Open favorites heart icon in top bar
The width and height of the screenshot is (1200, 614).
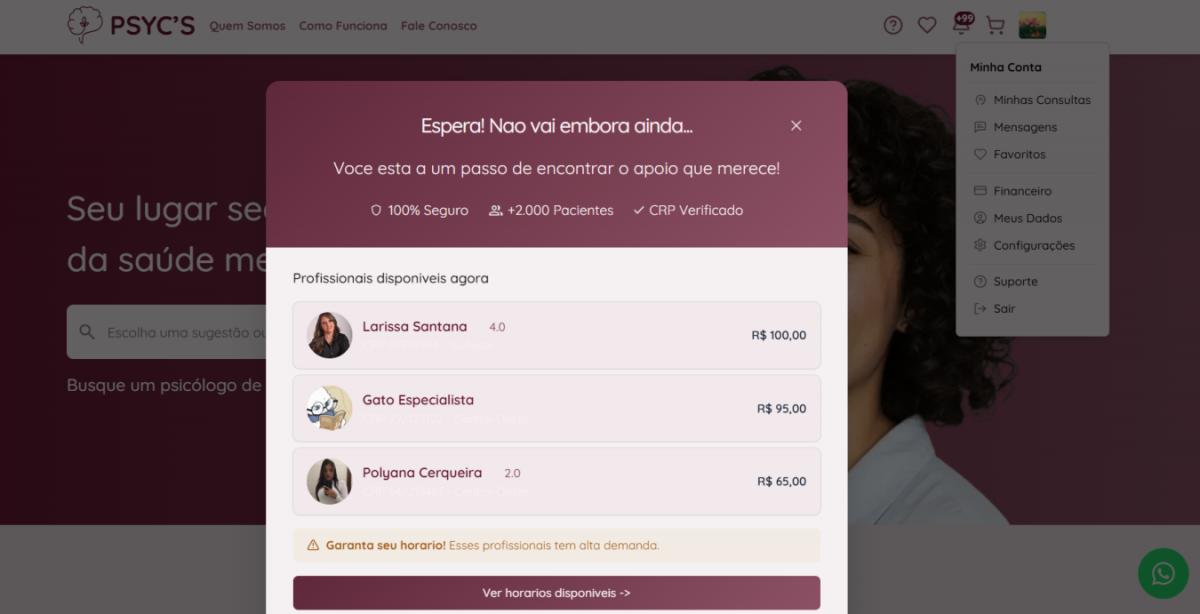927,26
